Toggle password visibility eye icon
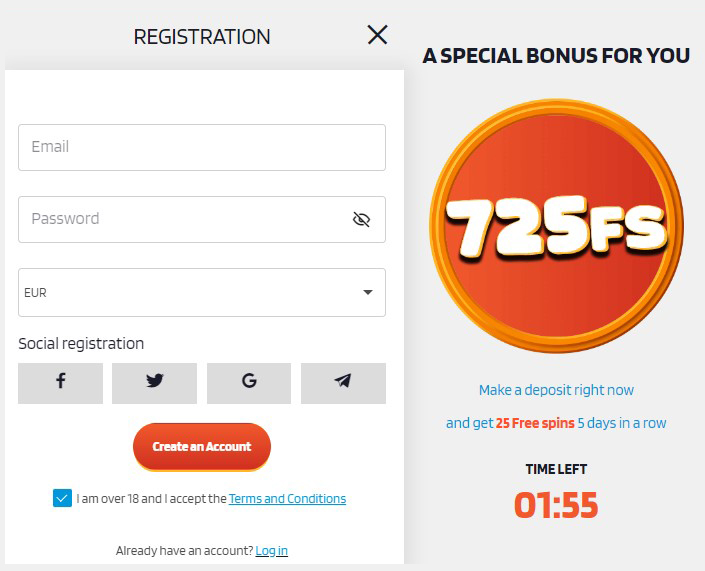 click(x=361, y=220)
